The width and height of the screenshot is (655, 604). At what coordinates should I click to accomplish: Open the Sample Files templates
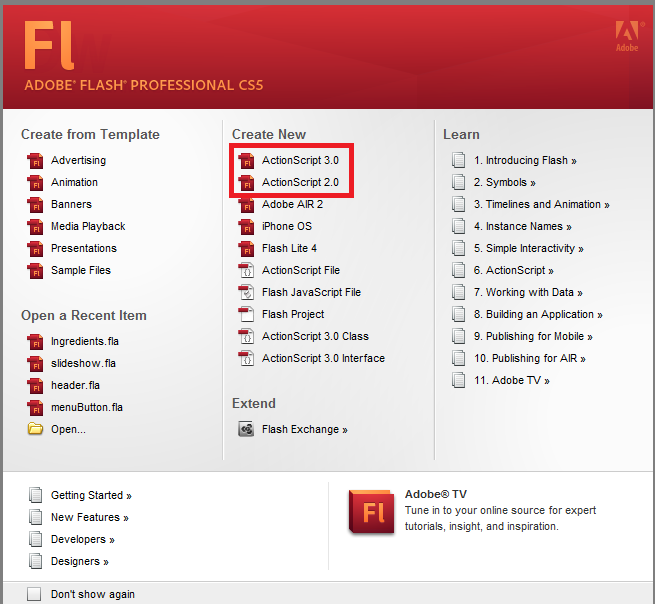pos(81,270)
